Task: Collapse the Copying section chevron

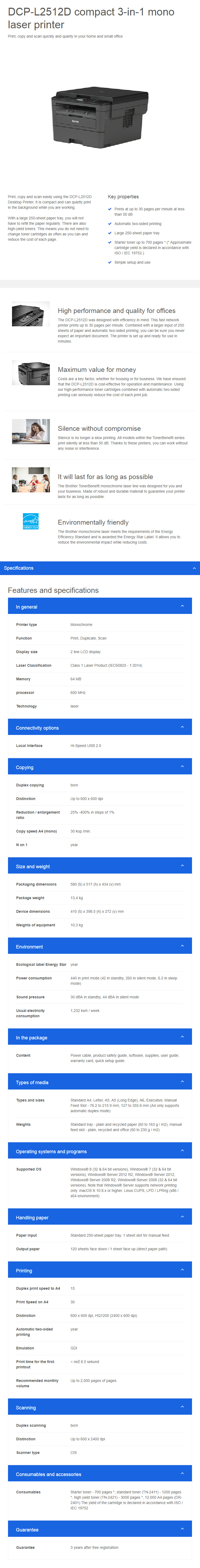Action: pos(182,767)
